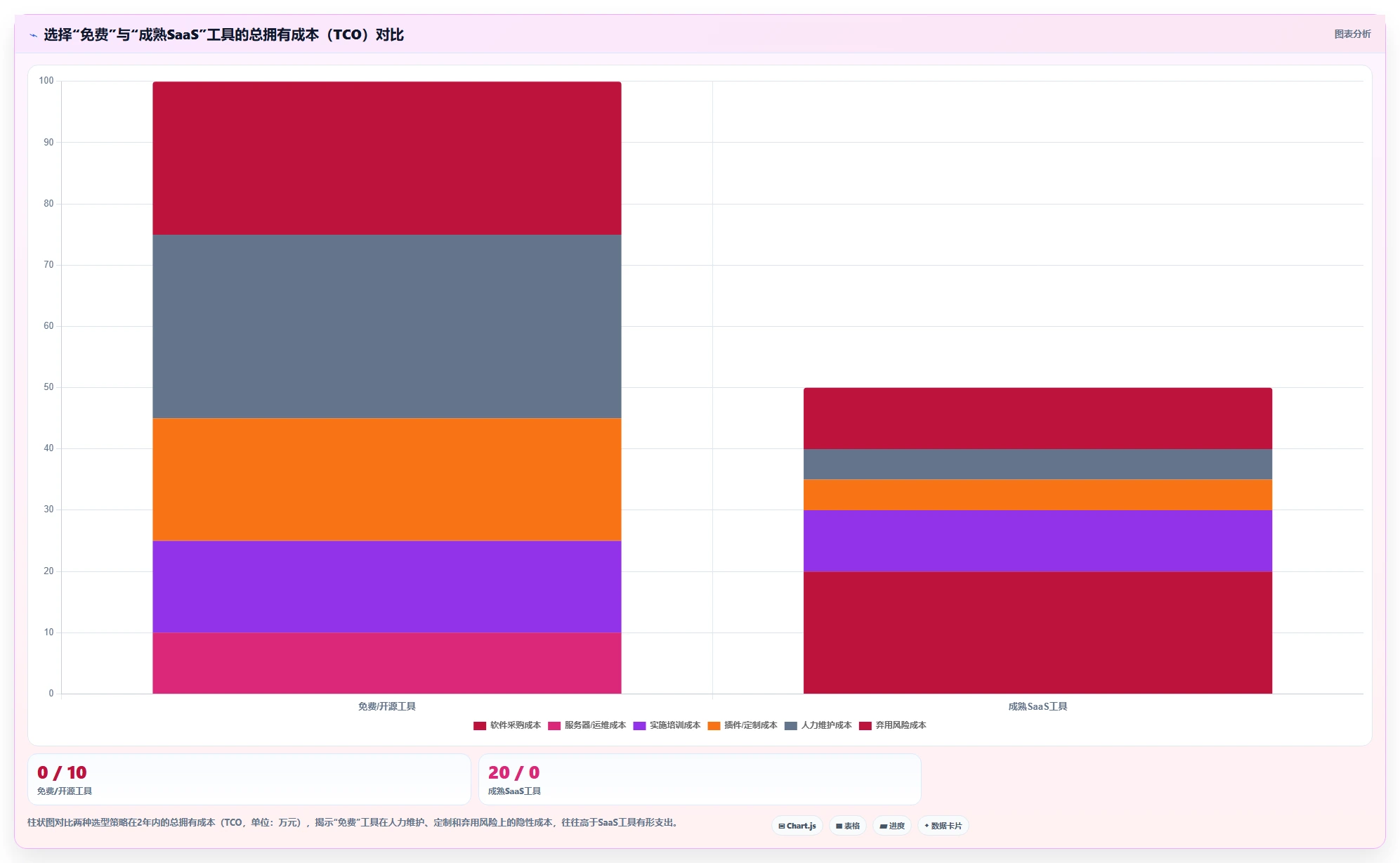The height and width of the screenshot is (863, 1400).
Task: Toggle the 弃用风险成本 legend item
Action: [893, 725]
